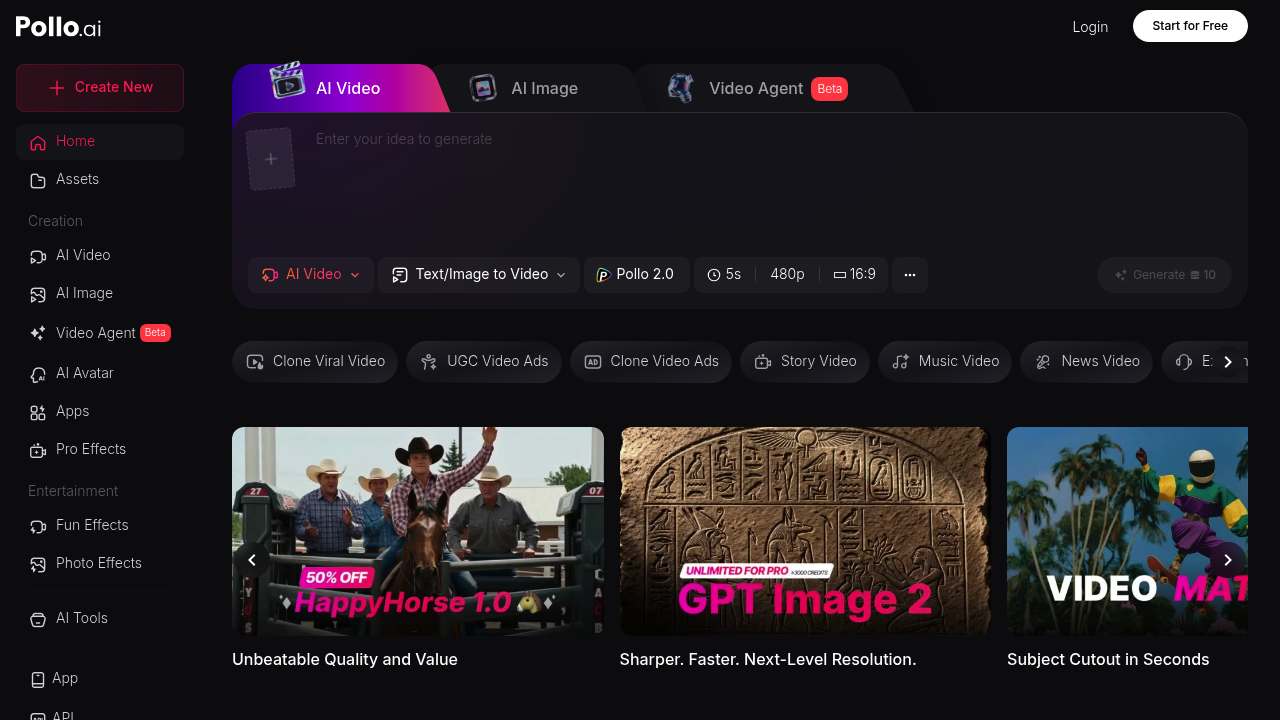
Task: Open the Text/Image to Video dropdown
Action: click(x=479, y=275)
